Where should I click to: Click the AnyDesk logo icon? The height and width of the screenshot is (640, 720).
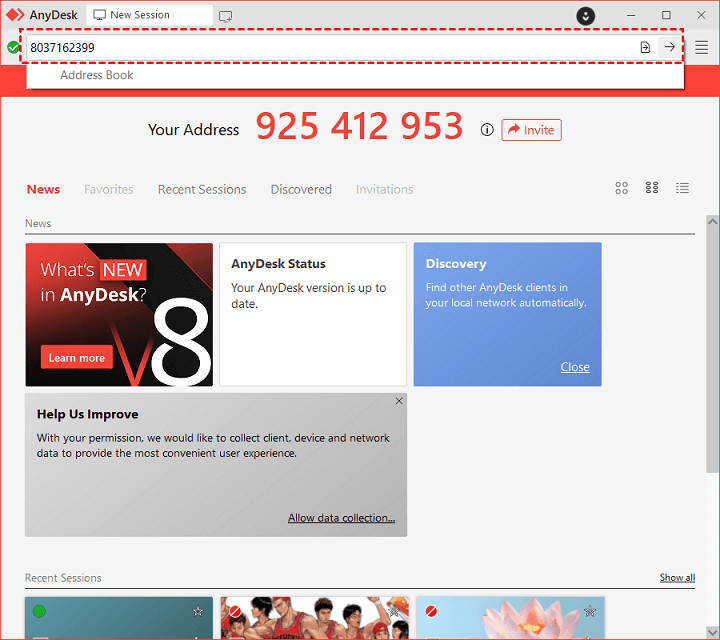15,15
